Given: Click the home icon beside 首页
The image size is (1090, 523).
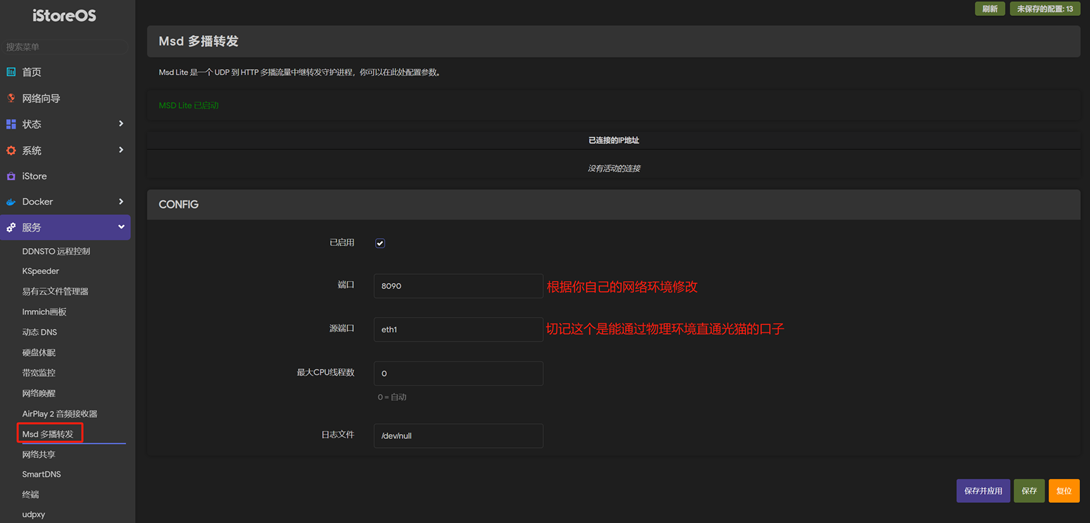Looking at the screenshot, I should pyautogui.click(x=11, y=72).
